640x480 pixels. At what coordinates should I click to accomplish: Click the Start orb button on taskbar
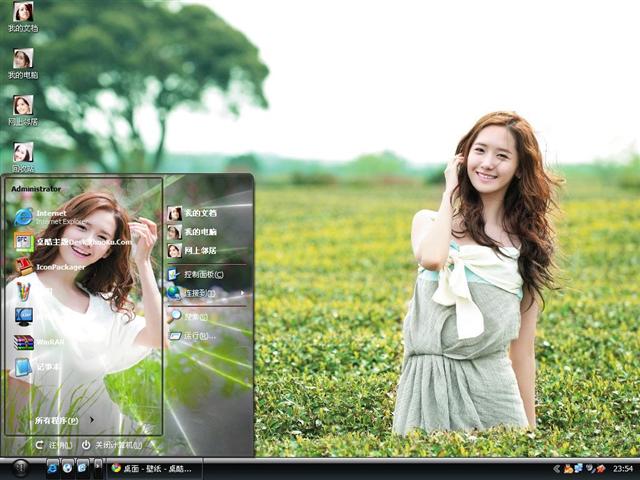(x=20, y=468)
